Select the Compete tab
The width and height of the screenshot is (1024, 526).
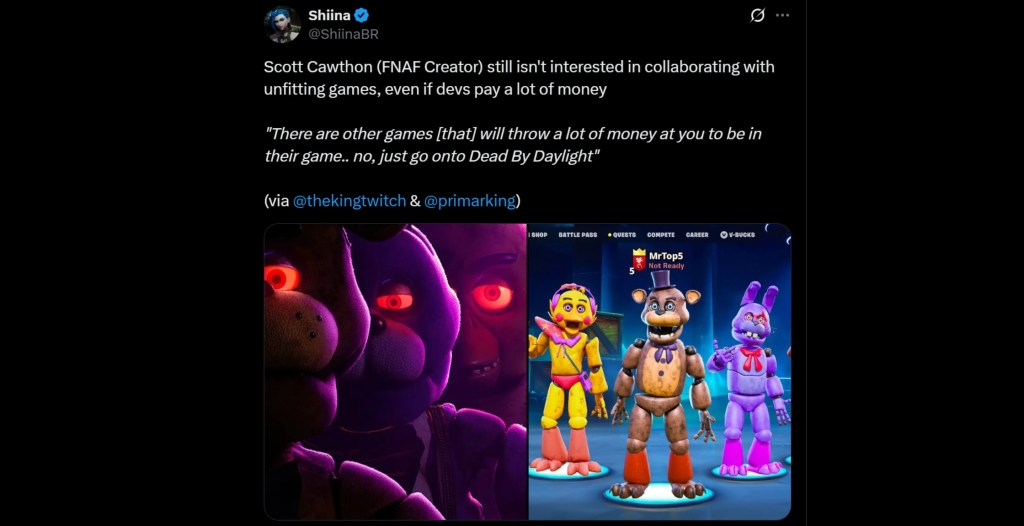click(661, 235)
